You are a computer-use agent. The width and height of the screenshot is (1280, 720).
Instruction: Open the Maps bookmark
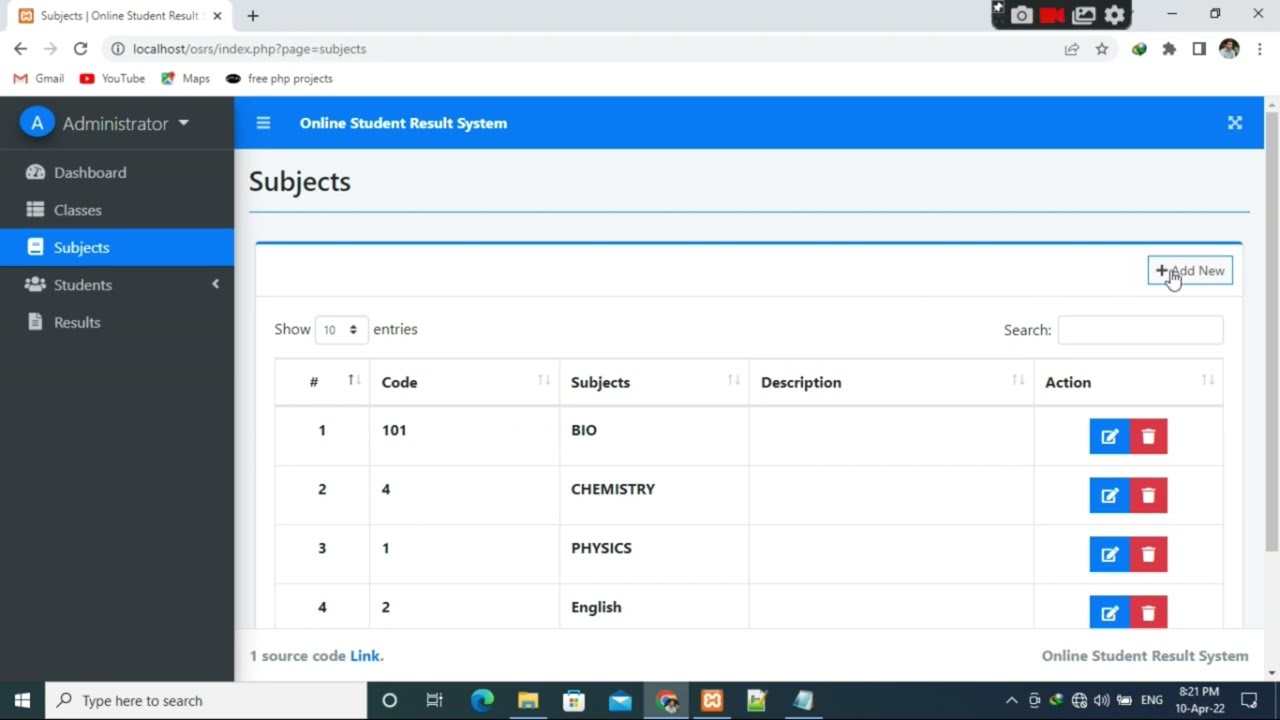[x=185, y=78]
